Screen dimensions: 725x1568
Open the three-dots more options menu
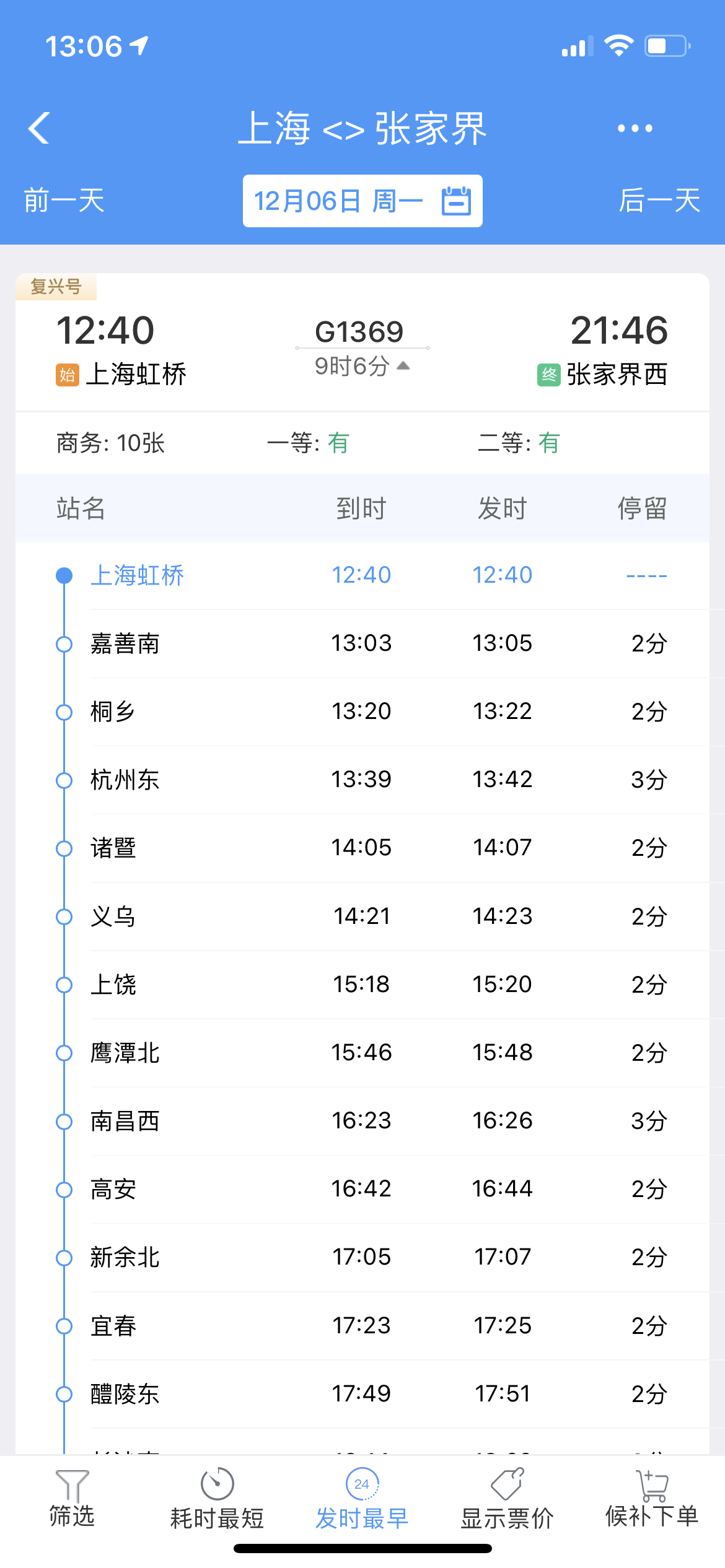click(x=635, y=128)
